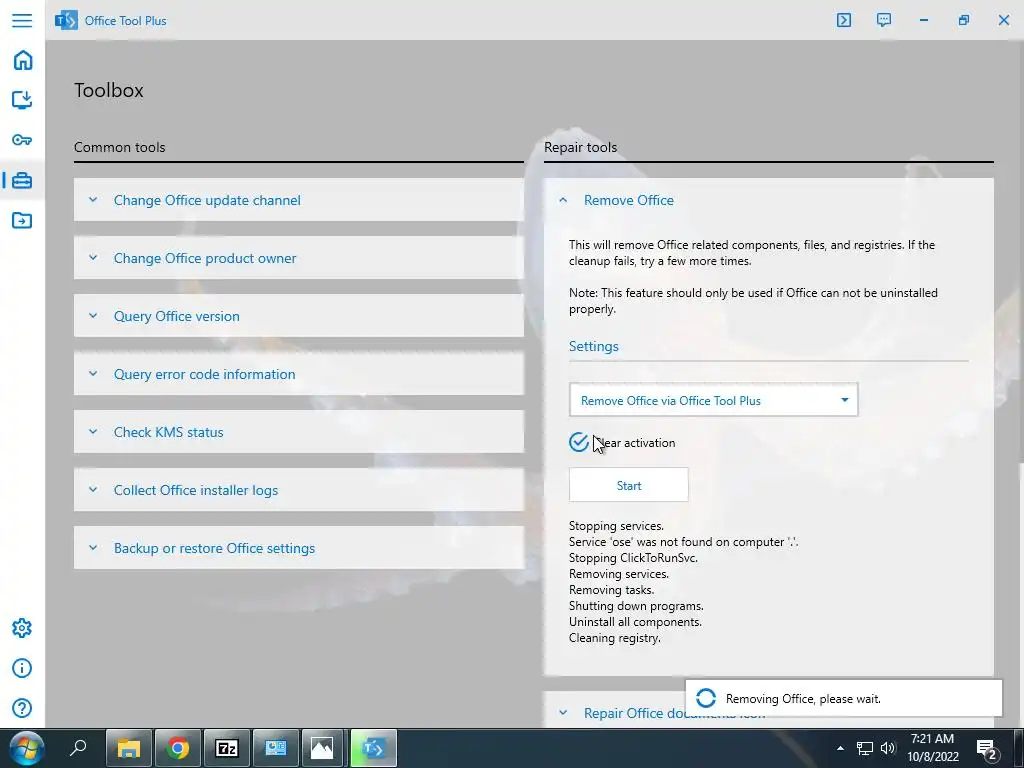This screenshot has height=768, width=1024.
Task: Open the Help question mark icon
Action: (x=22, y=708)
